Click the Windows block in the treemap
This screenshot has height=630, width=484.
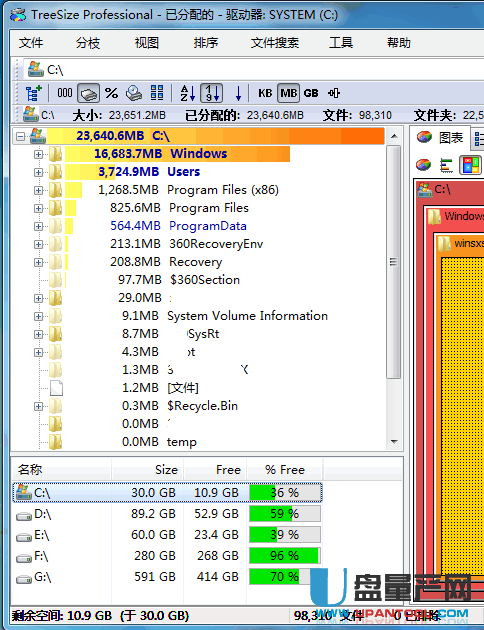click(456, 216)
